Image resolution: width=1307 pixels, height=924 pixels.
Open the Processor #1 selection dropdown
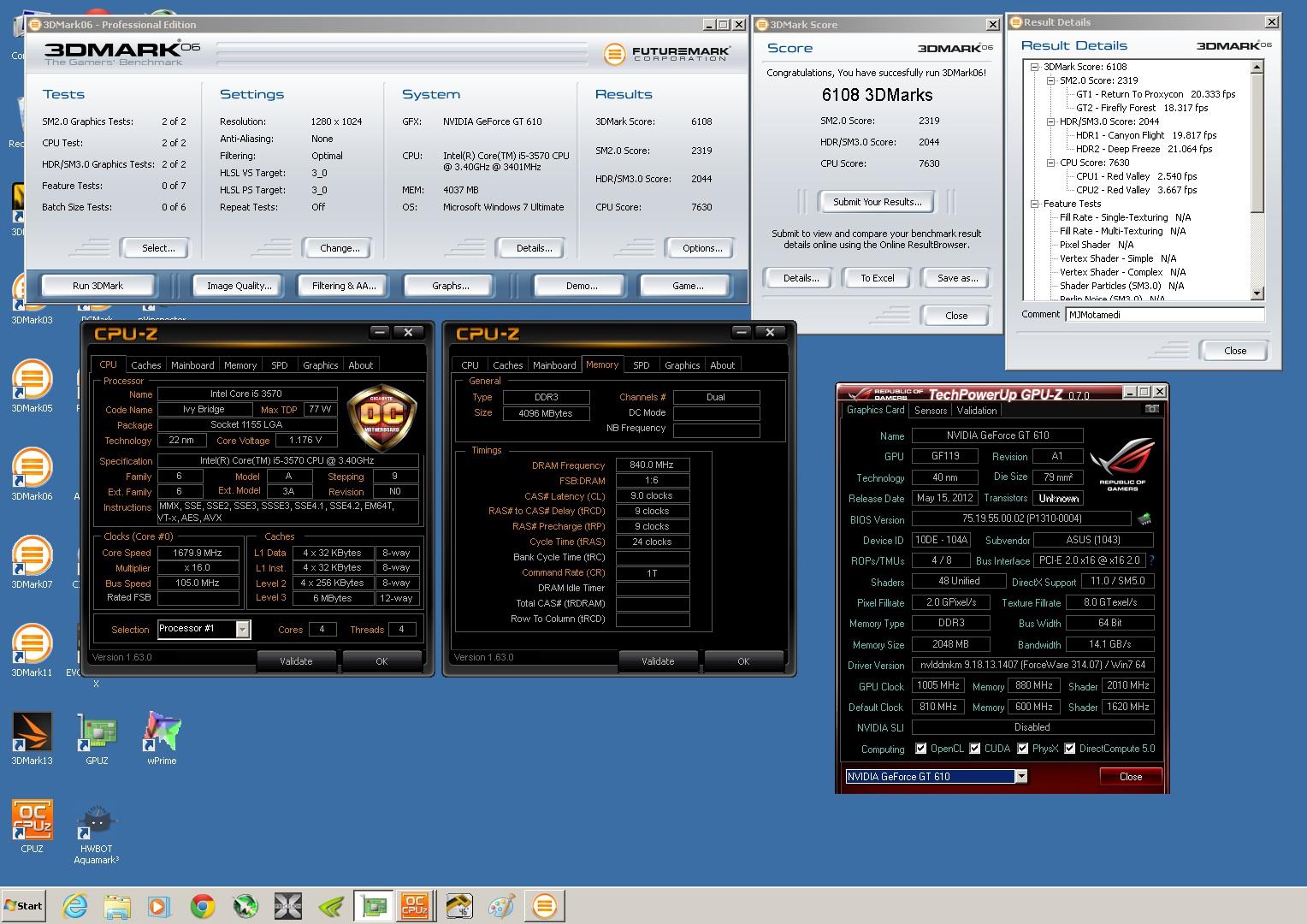pos(242,630)
